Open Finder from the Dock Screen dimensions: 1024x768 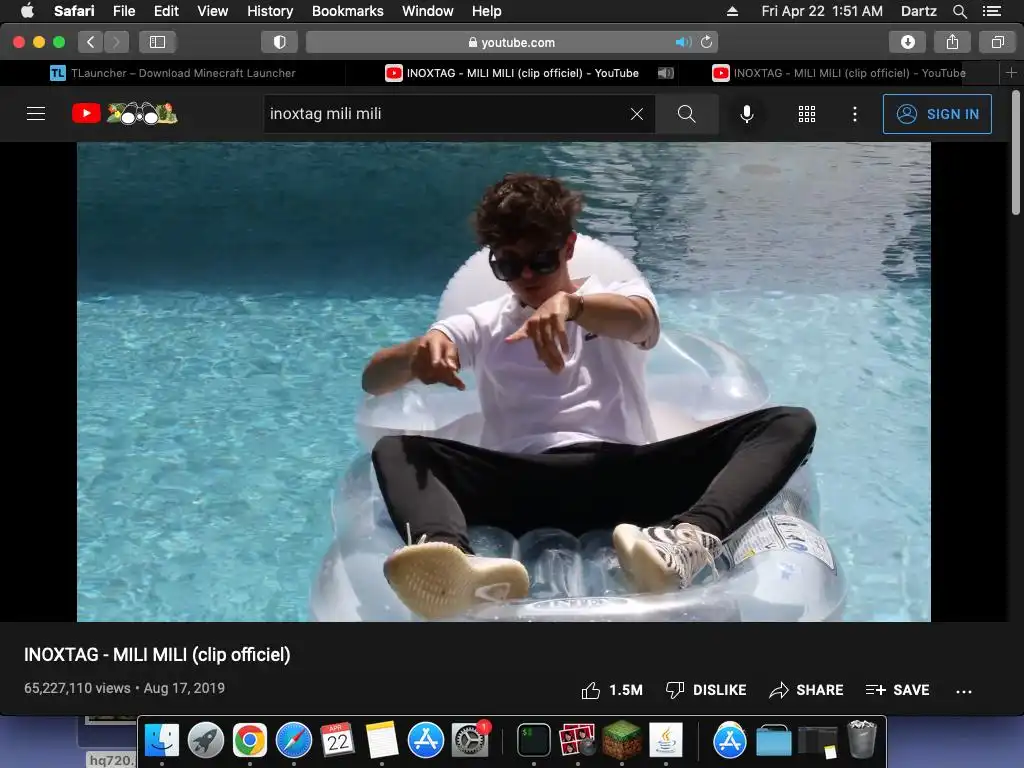pyautogui.click(x=161, y=740)
